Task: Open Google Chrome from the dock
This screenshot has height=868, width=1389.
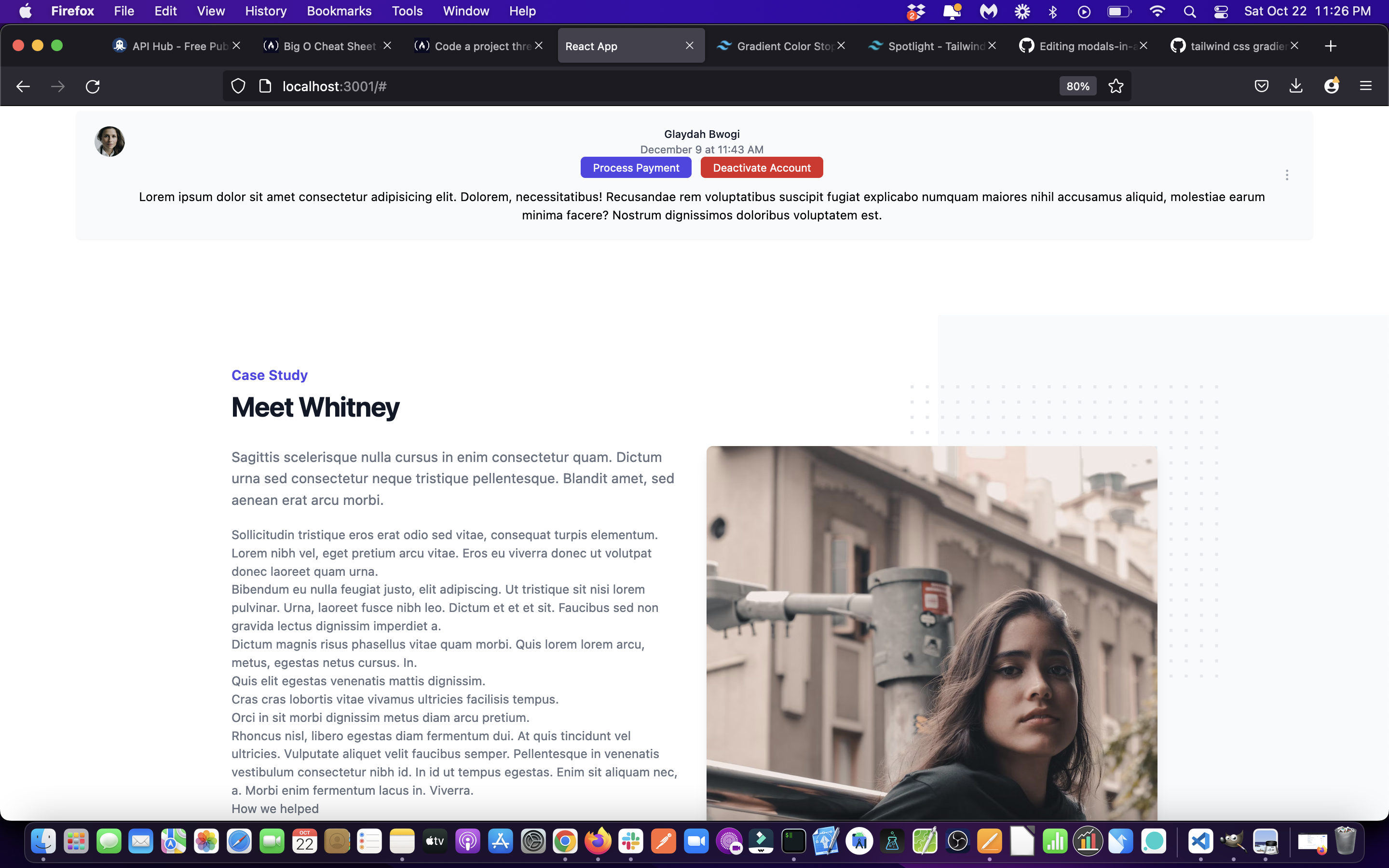Action: tap(565, 841)
